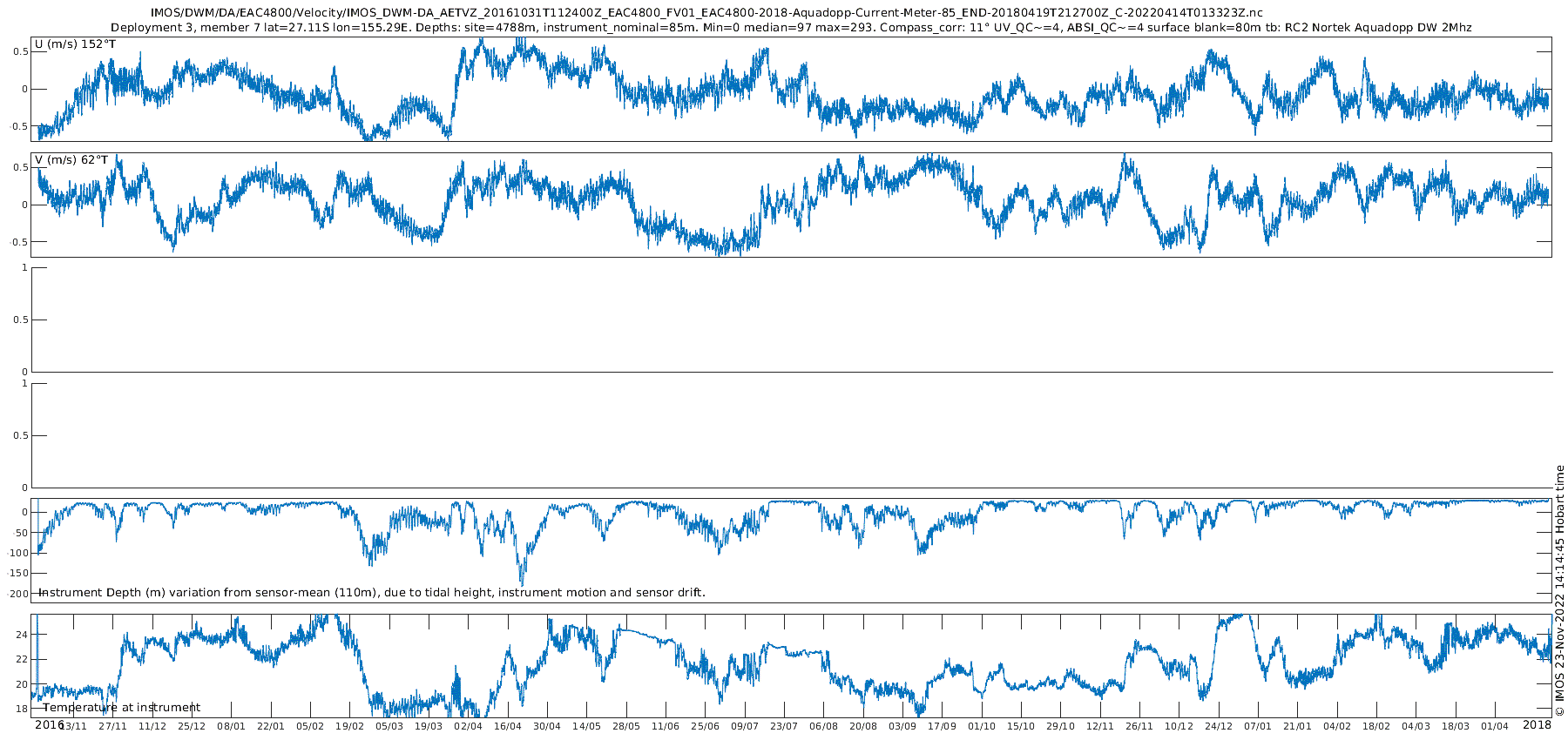Click the '18' tick on temperature axis
This screenshot has width=1568, height=740.
coord(22,709)
